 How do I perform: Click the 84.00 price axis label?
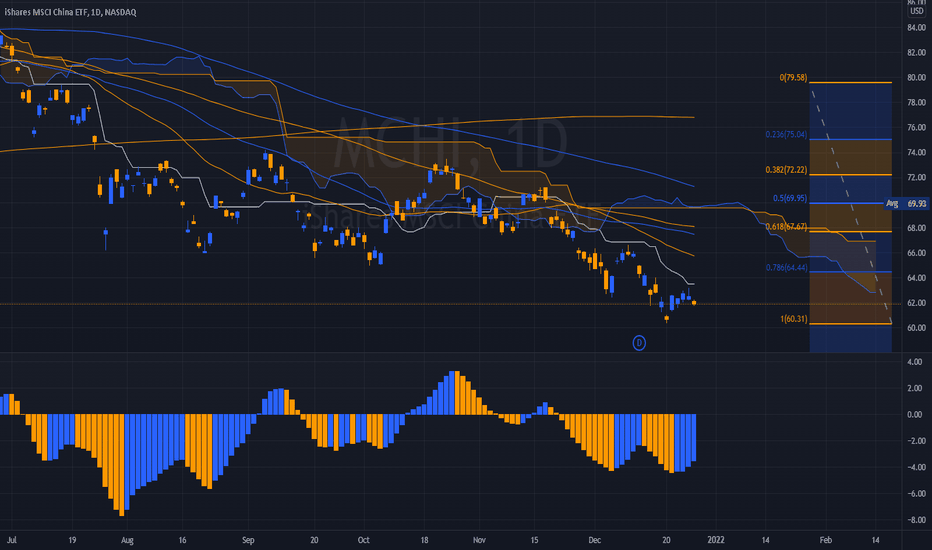click(x=917, y=27)
